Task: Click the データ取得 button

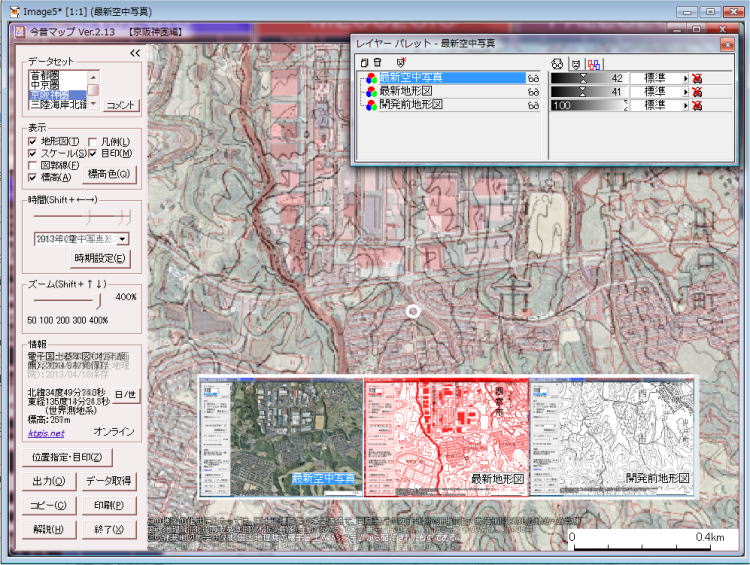Action: coord(109,481)
